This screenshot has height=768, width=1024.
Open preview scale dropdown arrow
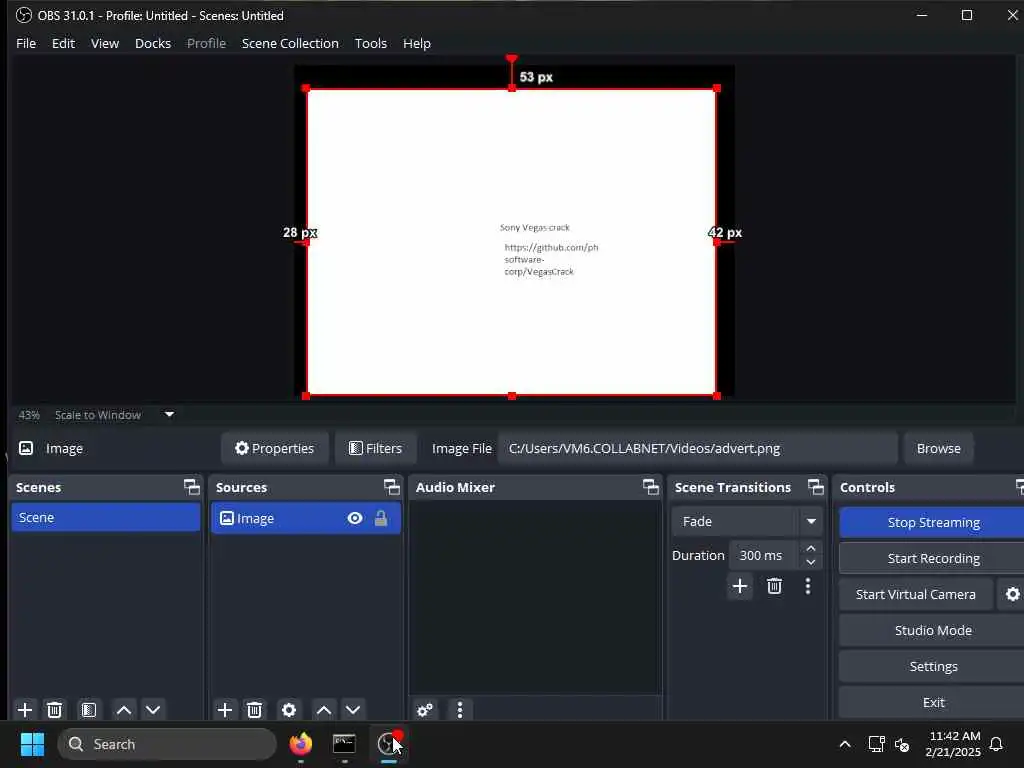point(169,415)
